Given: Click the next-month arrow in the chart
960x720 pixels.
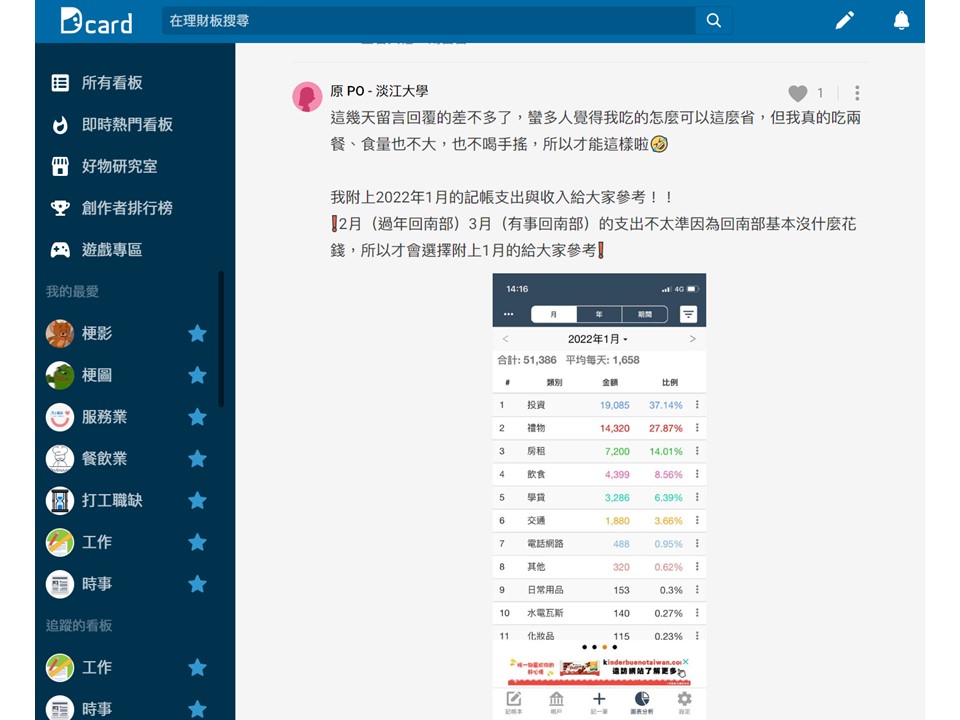Looking at the screenshot, I should pos(692,338).
